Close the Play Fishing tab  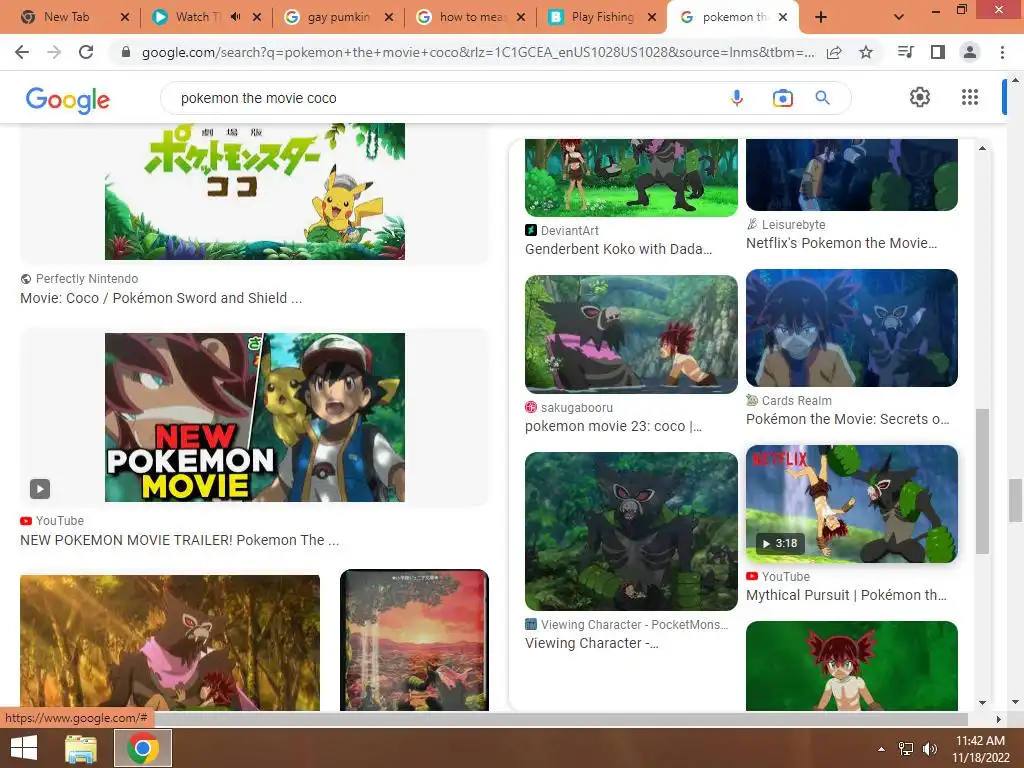coord(652,17)
